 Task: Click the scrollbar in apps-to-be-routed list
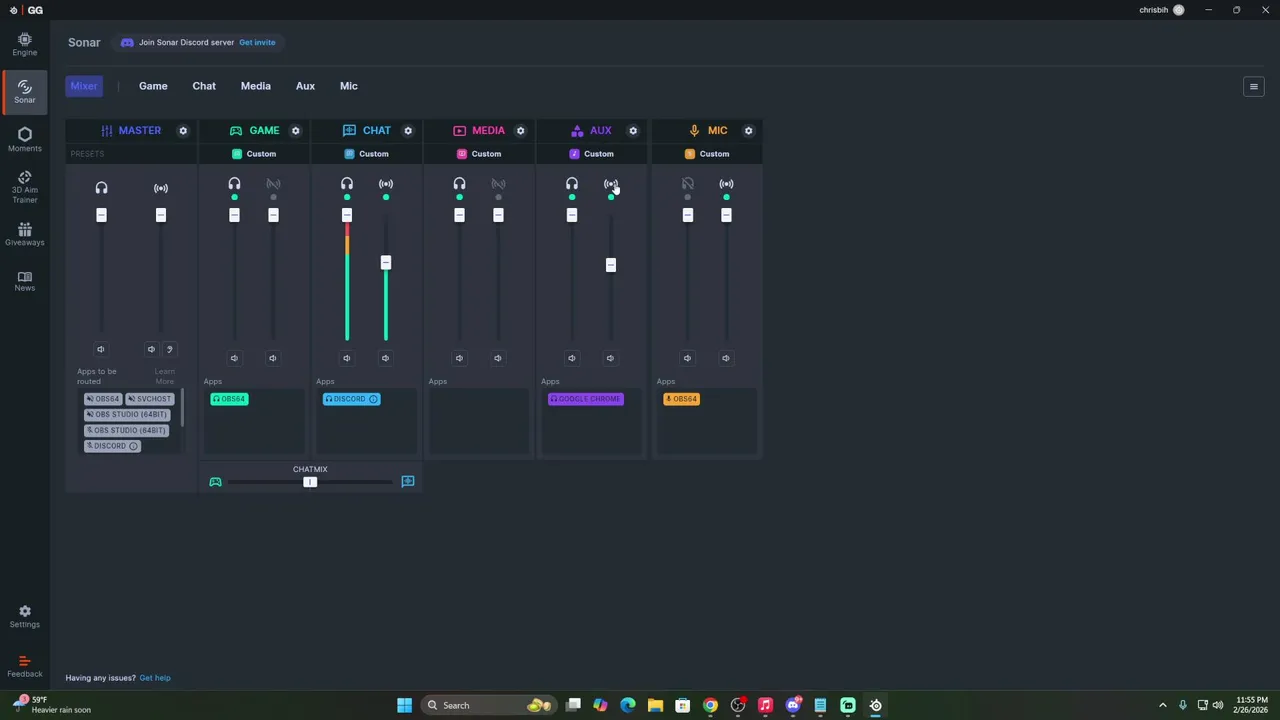pos(182,408)
